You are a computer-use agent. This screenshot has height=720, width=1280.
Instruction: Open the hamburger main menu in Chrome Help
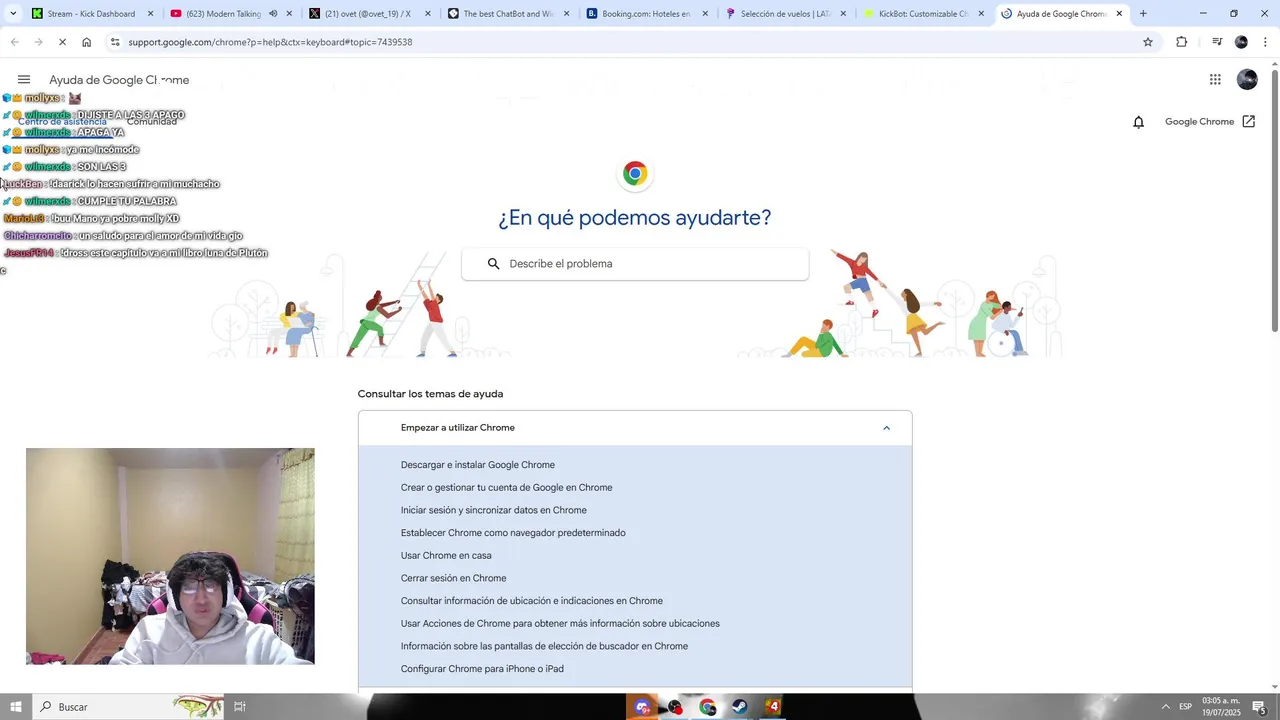[x=24, y=80]
